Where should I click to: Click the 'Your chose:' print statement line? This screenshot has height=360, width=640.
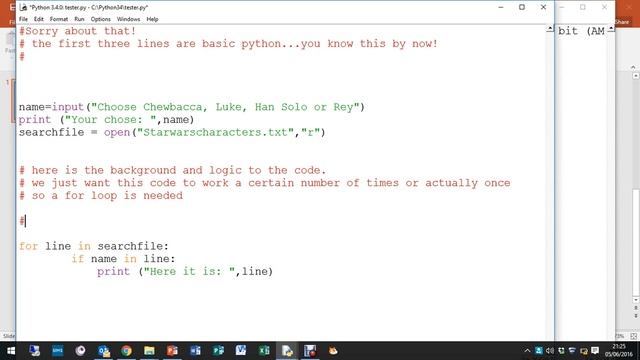tap(107, 120)
